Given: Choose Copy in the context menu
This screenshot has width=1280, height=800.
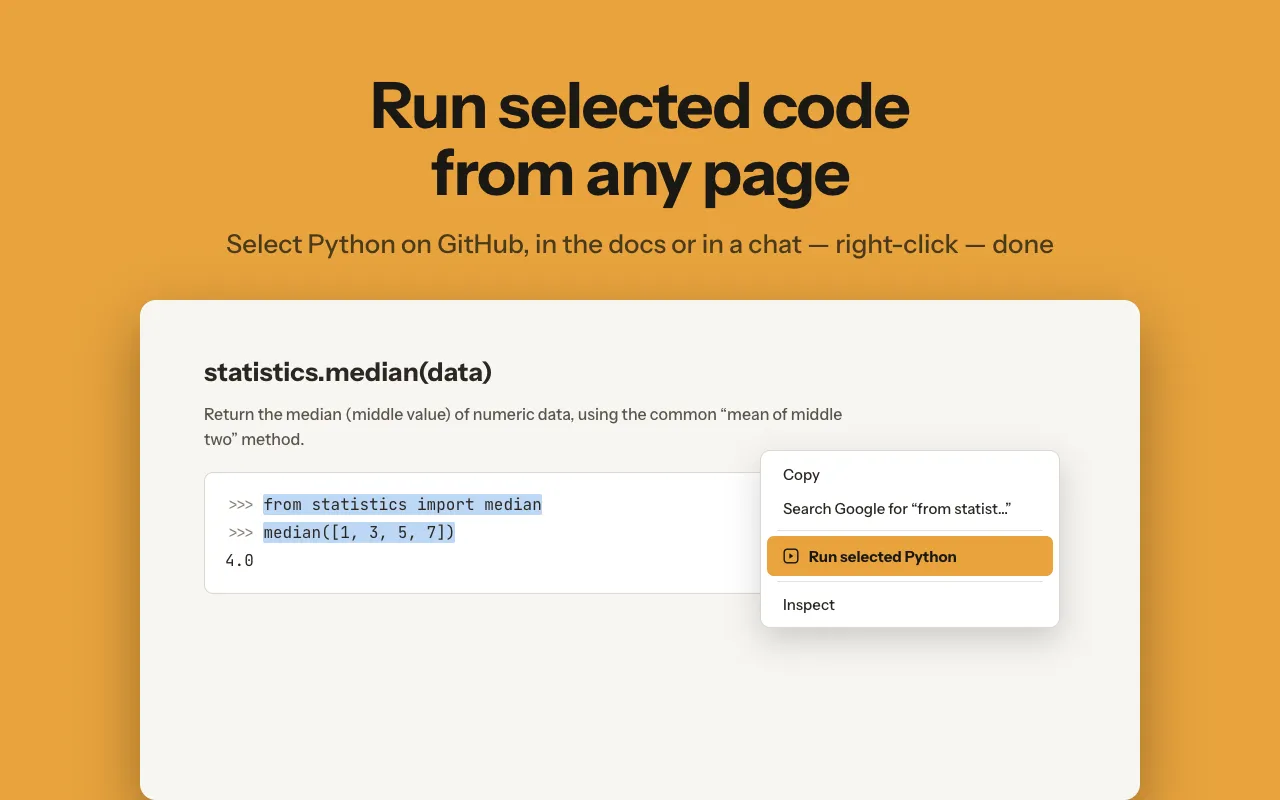Looking at the screenshot, I should click(x=910, y=475).
